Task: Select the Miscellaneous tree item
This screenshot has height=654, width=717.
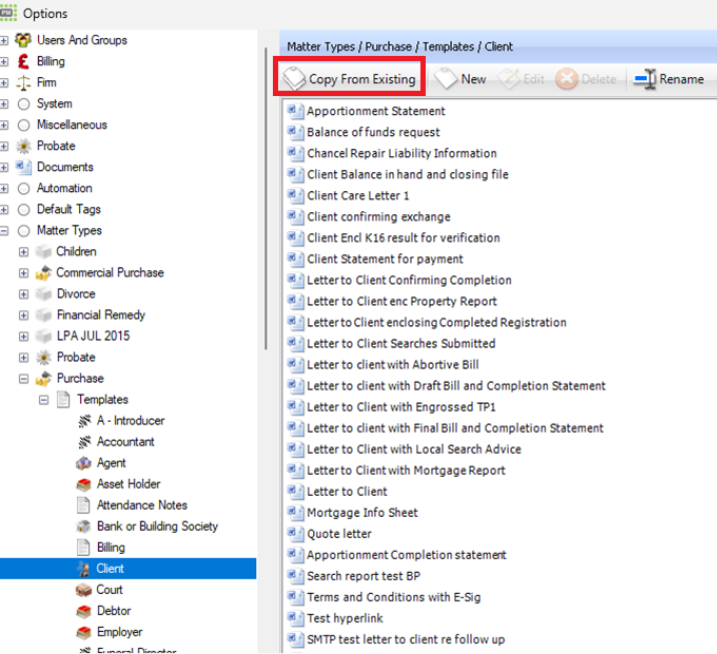Action: [72, 125]
